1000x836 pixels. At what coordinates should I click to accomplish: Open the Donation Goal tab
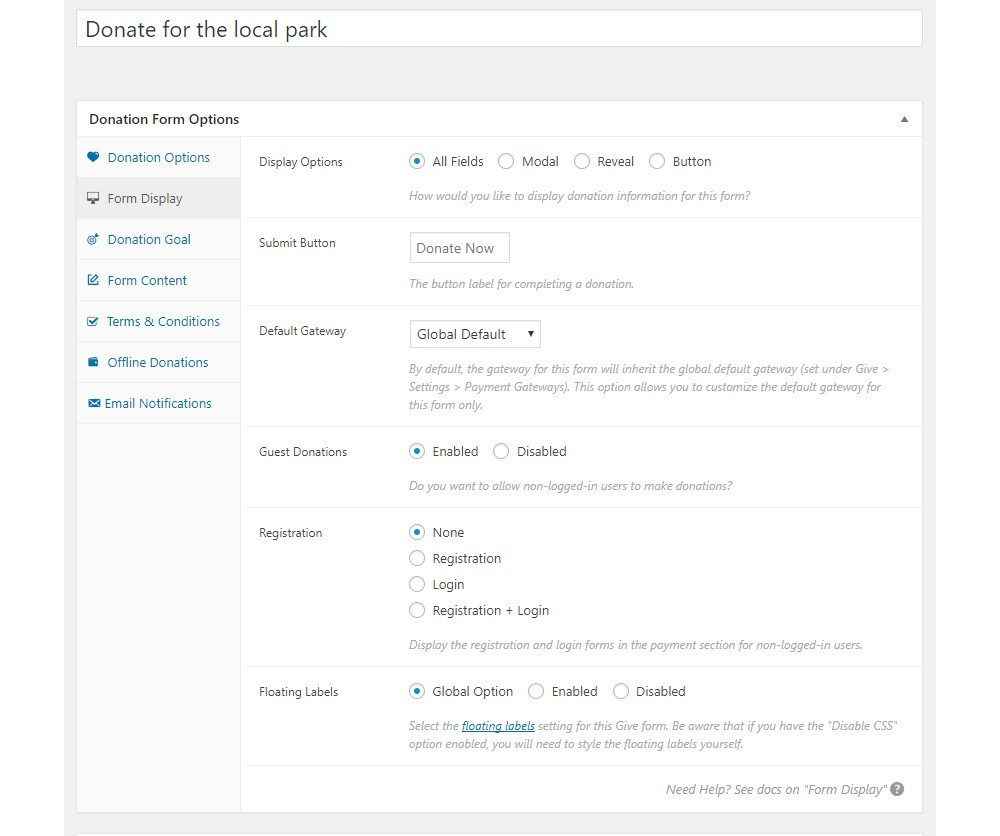coord(149,240)
